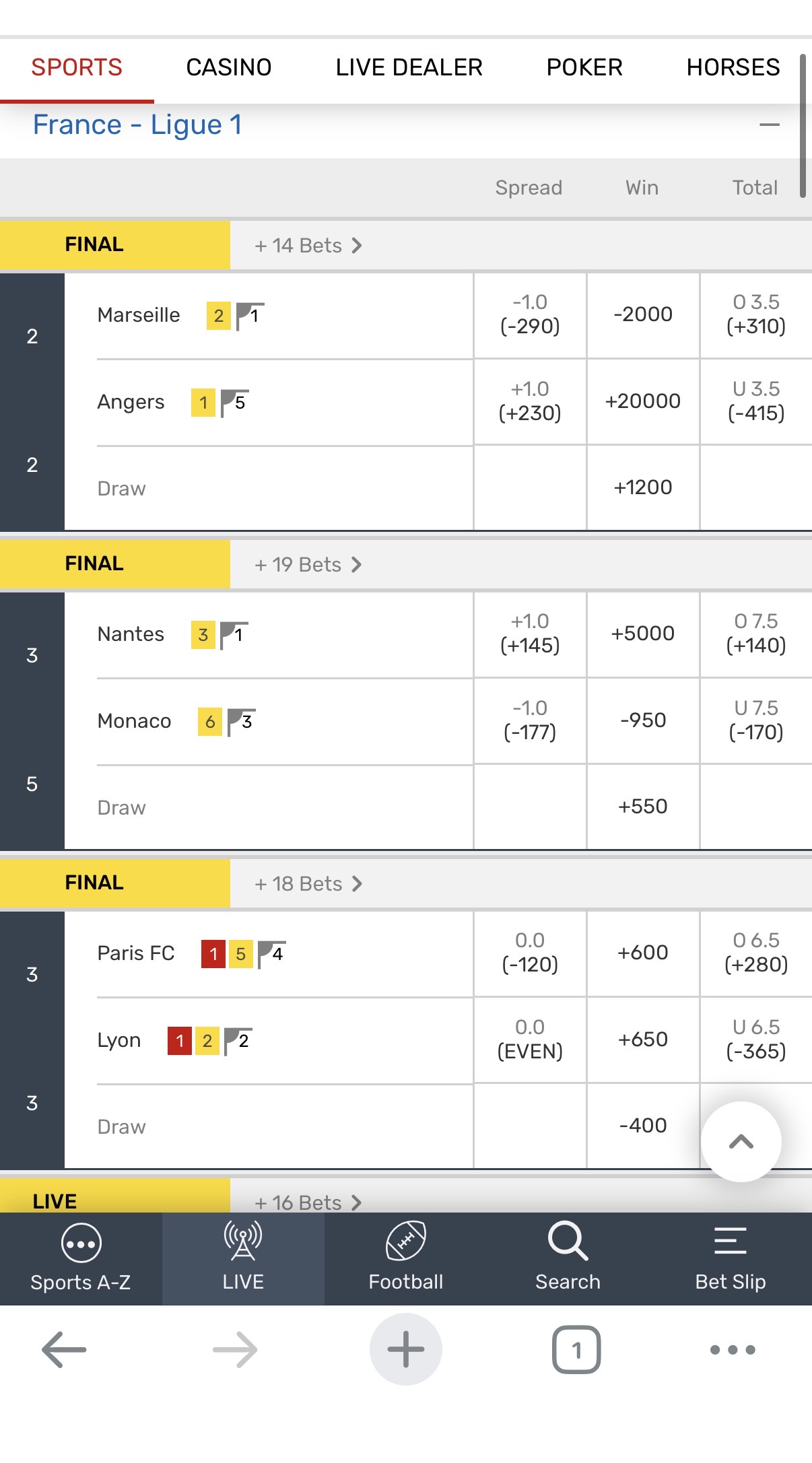The height and width of the screenshot is (1463, 812).
Task: Expand + 19 Bets for Nantes match
Action: (x=308, y=565)
